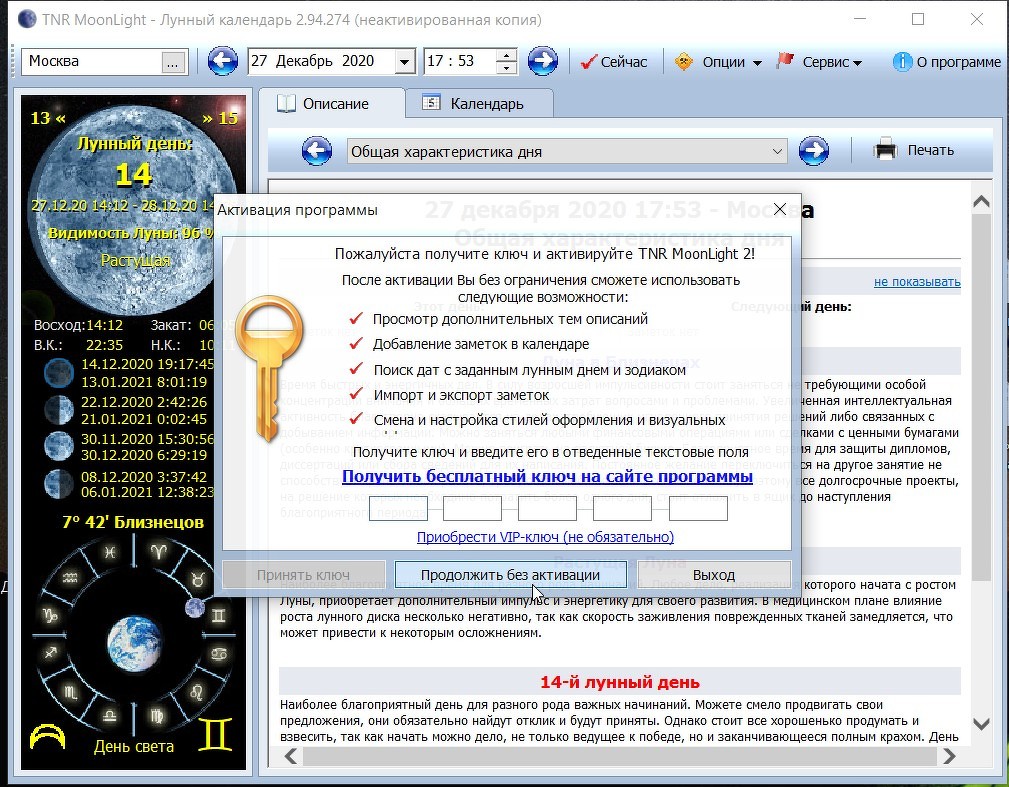Click into the Москва city field
Screen dimensions: 1009x787
pyautogui.click(x=92, y=62)
